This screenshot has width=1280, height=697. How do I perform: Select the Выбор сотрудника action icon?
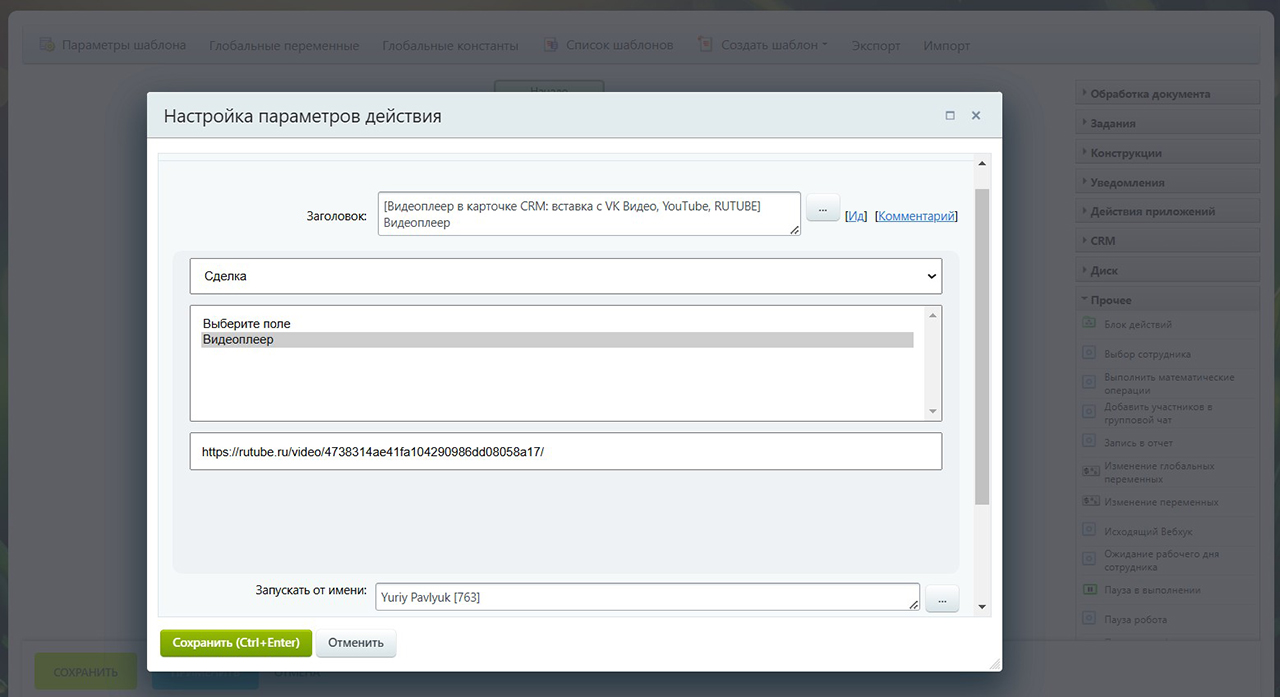pyautogui.click(x=1090, y=354)
